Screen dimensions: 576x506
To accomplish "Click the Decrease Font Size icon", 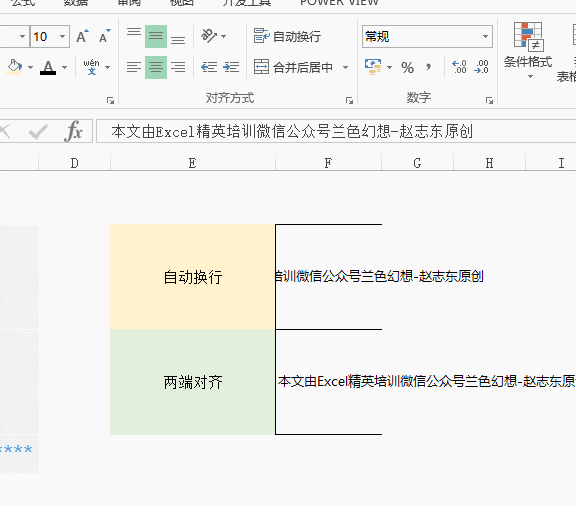I will pos(104,36).
